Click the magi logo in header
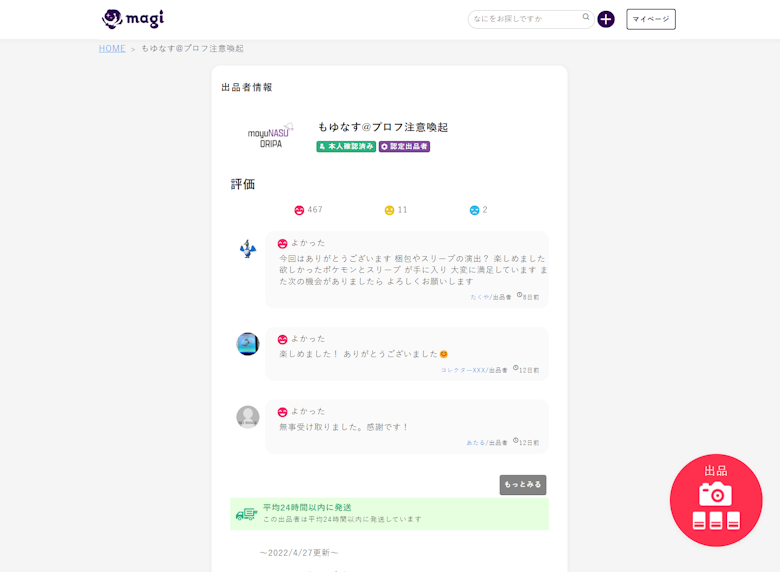The height and width of the screenshot is (572, 780). pos(133,19)
